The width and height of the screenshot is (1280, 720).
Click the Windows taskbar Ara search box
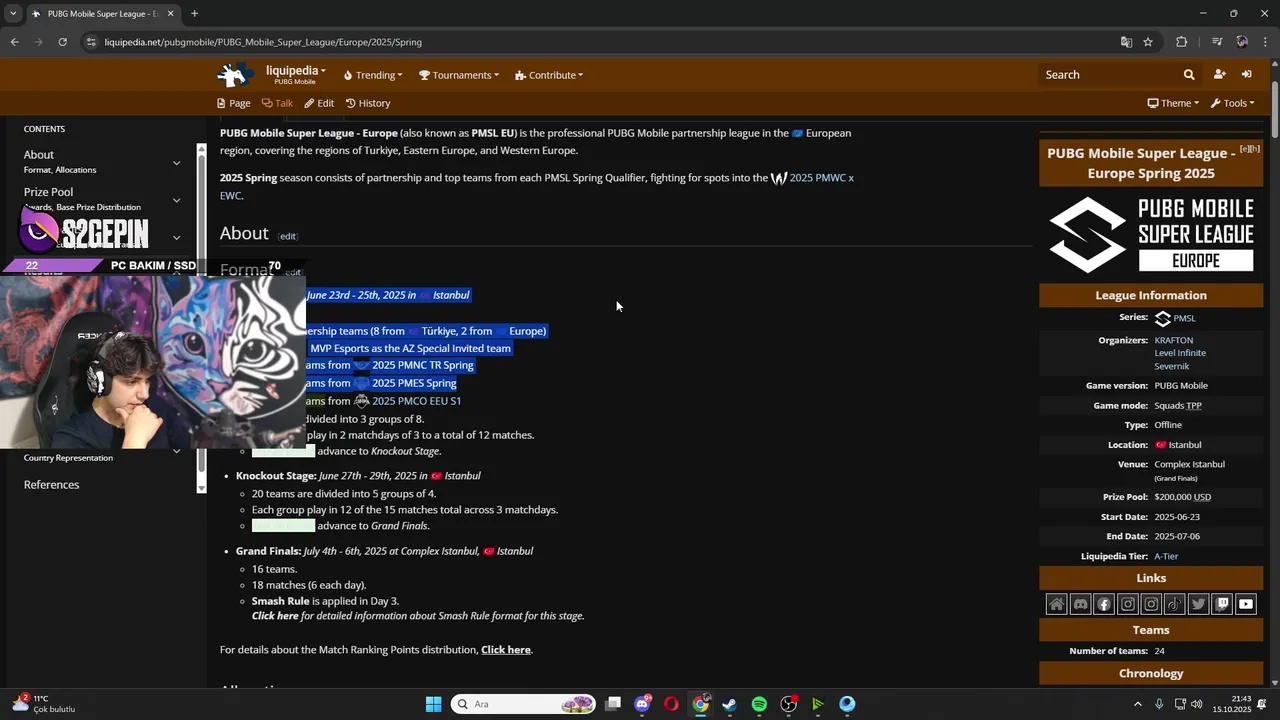click(x=523, y=704)
